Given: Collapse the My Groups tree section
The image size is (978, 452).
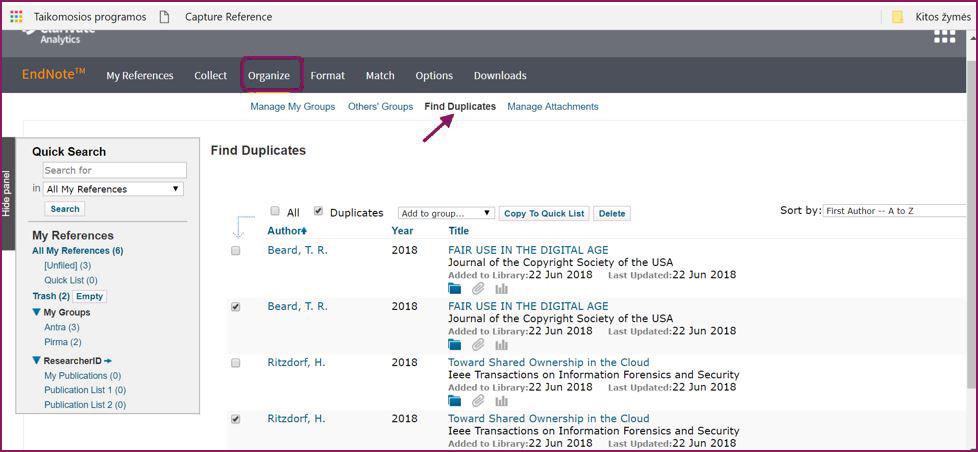Looking at the screenshot, I should click(x=38, y=313).
